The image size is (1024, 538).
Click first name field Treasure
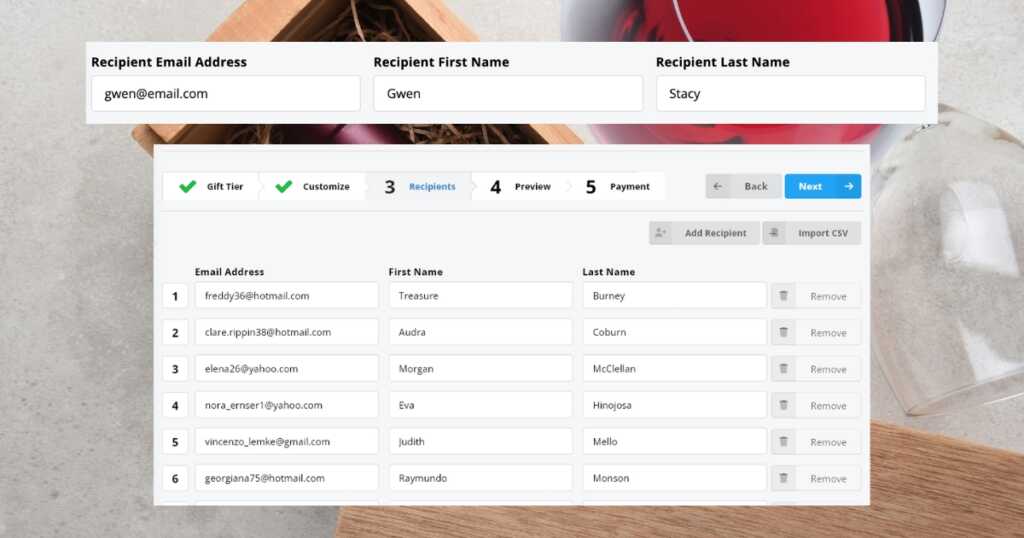[481, 296]
